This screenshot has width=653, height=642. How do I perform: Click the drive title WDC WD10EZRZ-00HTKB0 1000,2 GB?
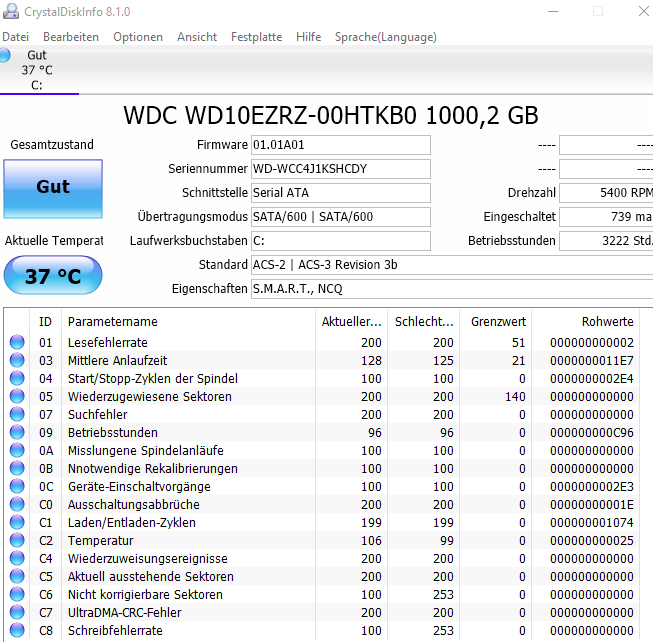(x=331, y=115)
